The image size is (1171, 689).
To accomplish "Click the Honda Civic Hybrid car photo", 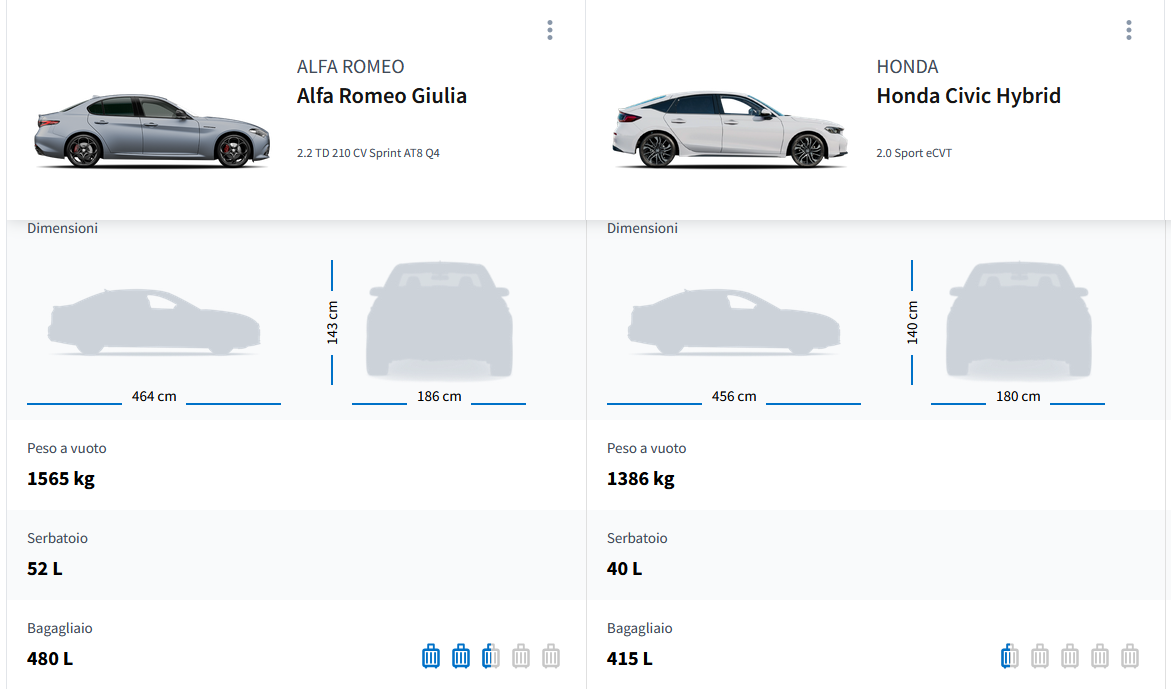I will (x=730, y=130).
